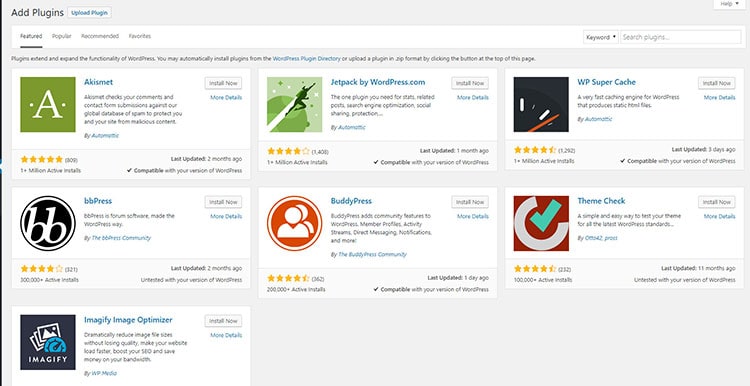Click bbPress's star rating

42,269
